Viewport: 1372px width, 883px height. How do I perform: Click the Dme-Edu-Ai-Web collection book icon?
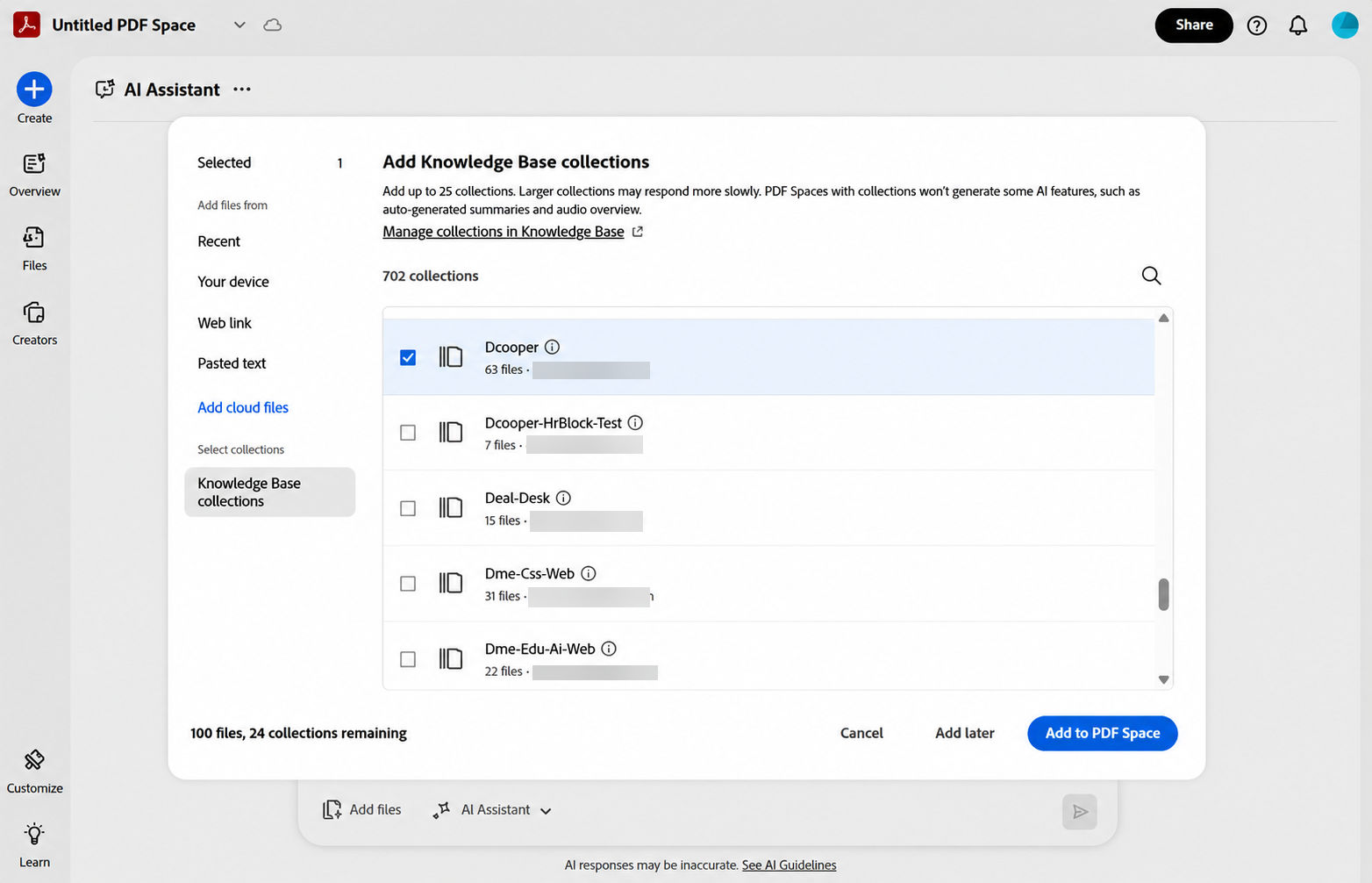click(x=451, y=658)
